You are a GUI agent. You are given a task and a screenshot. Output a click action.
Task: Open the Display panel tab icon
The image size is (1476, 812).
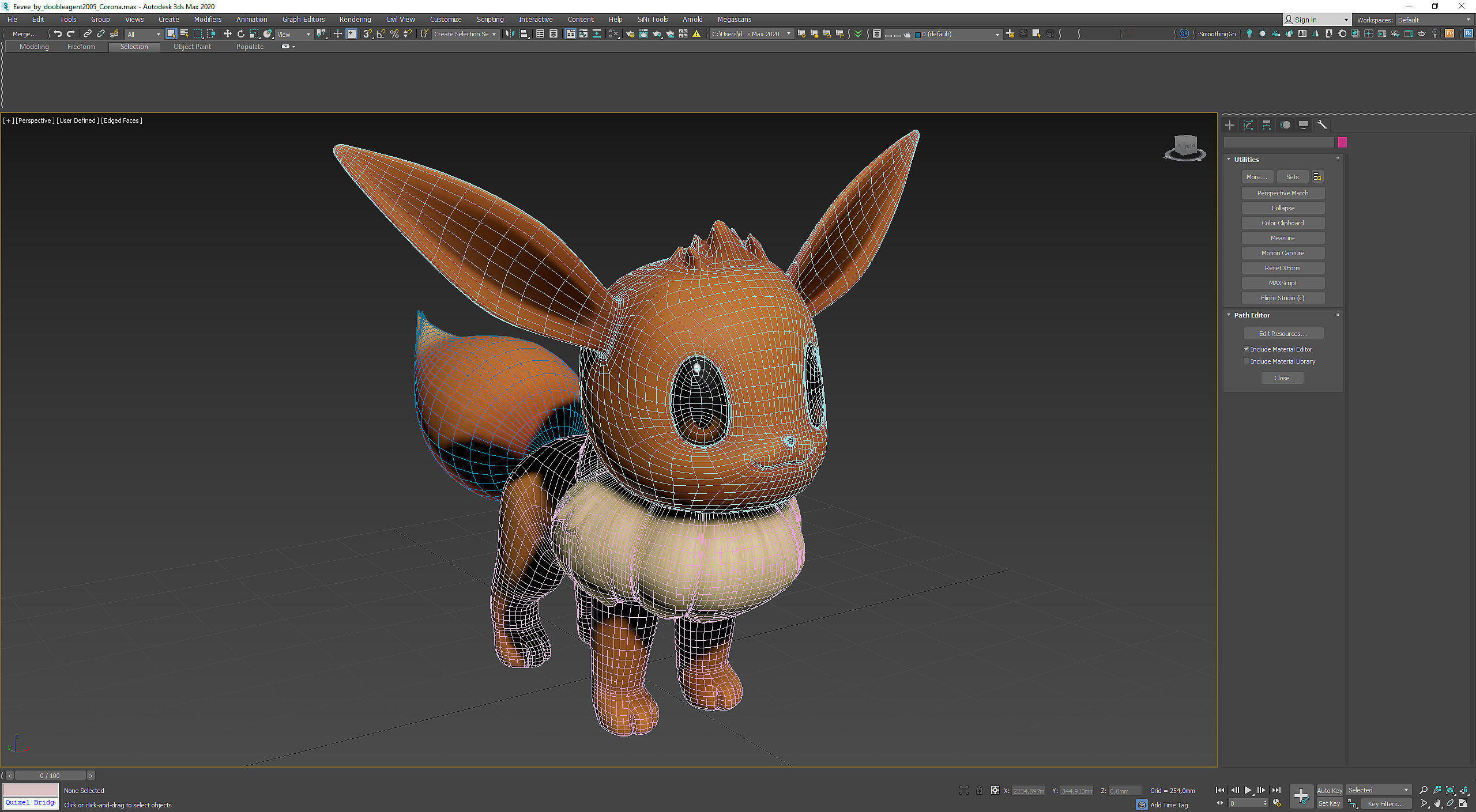point(1304,125)
